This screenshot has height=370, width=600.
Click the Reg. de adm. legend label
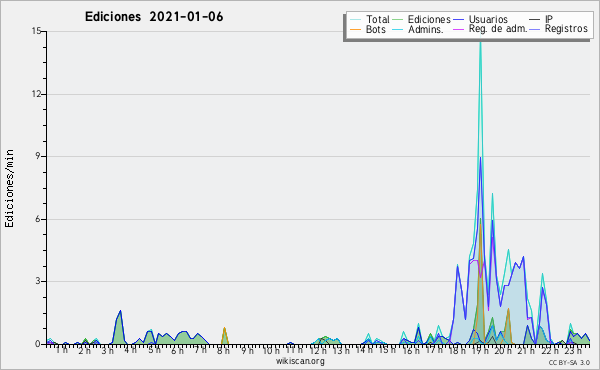pyautogui.click(x=498, y=29)
